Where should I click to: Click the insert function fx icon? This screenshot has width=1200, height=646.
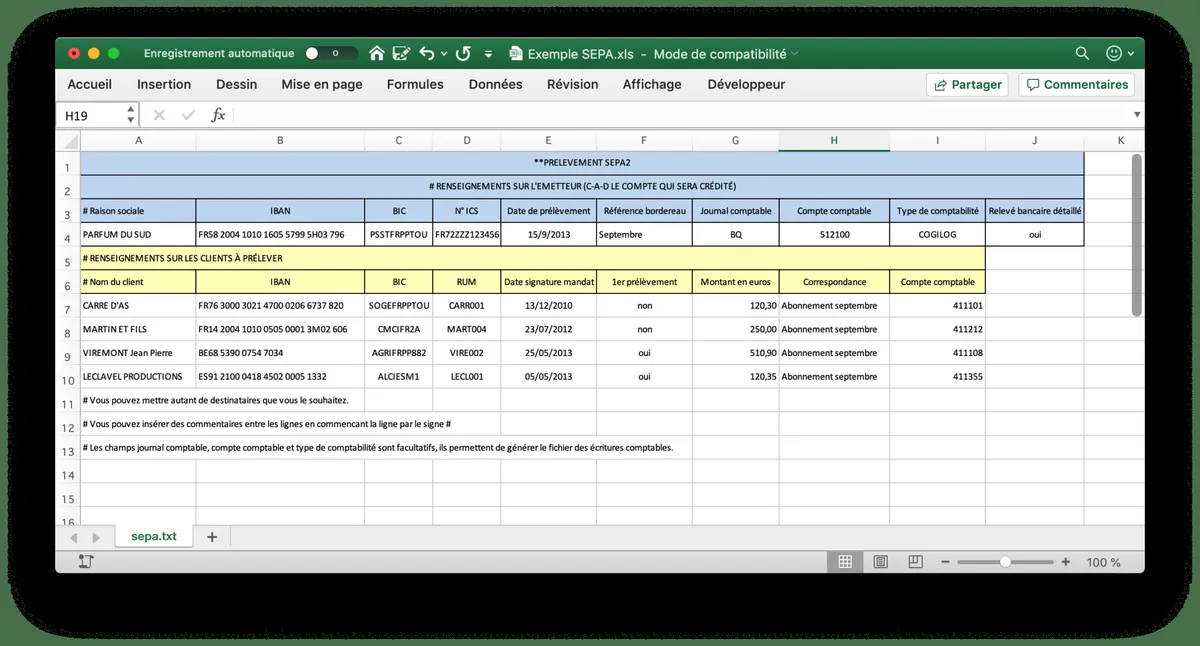point(218,115)
